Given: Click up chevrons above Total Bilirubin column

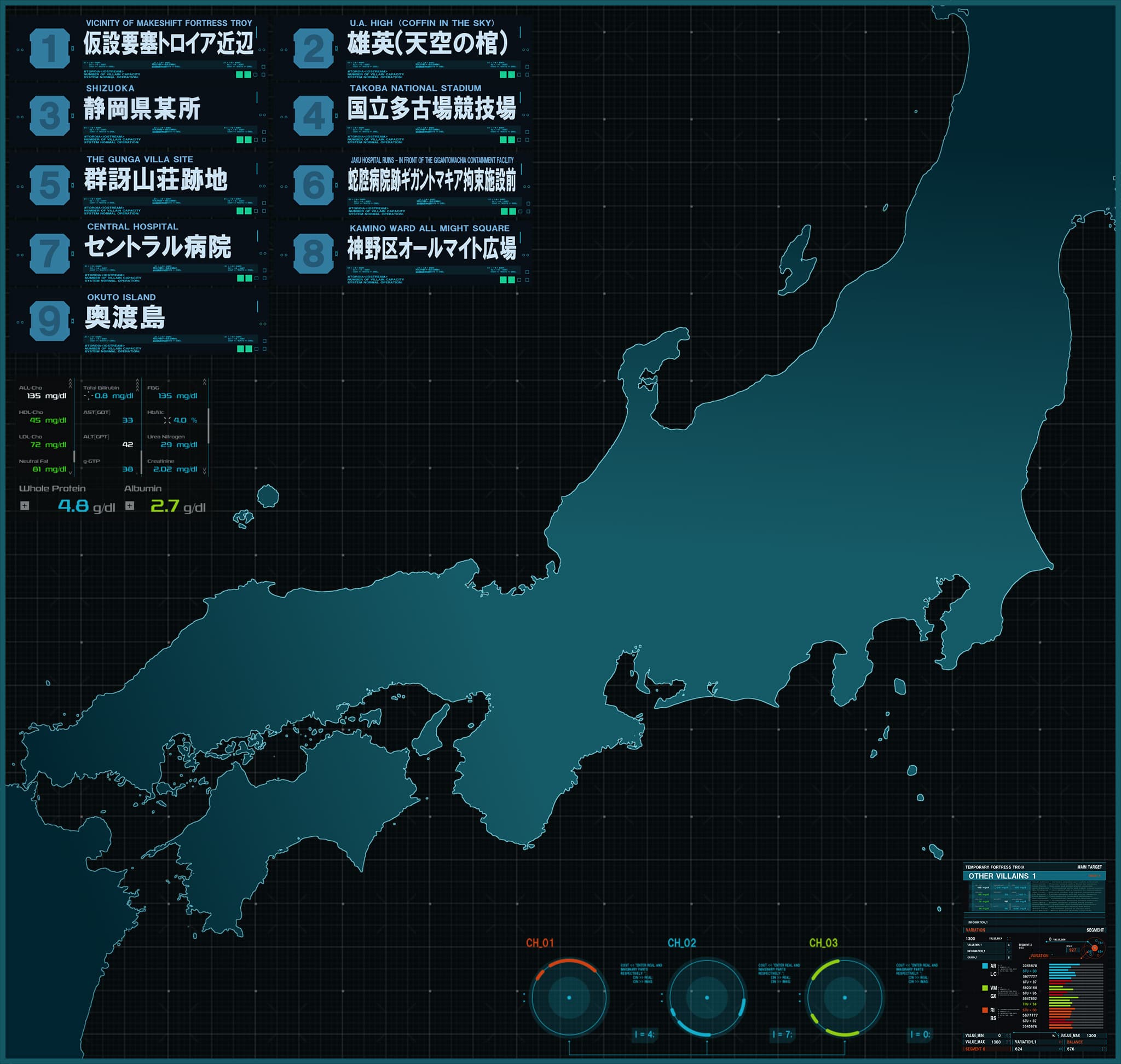Looking at the screenshot, I should point(137,385).
